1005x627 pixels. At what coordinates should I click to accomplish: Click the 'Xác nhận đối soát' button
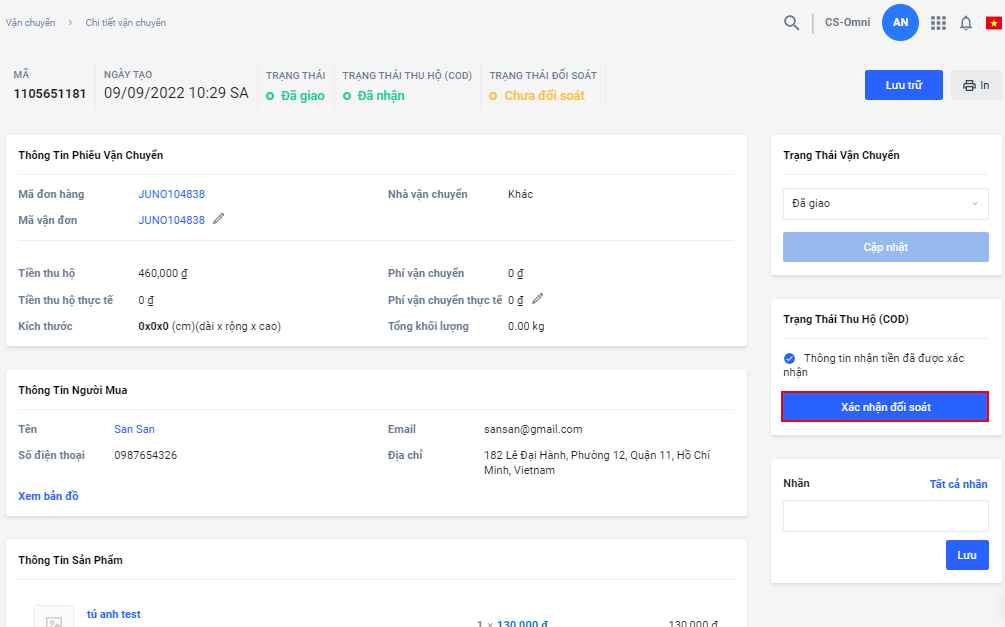coord(885,406)
